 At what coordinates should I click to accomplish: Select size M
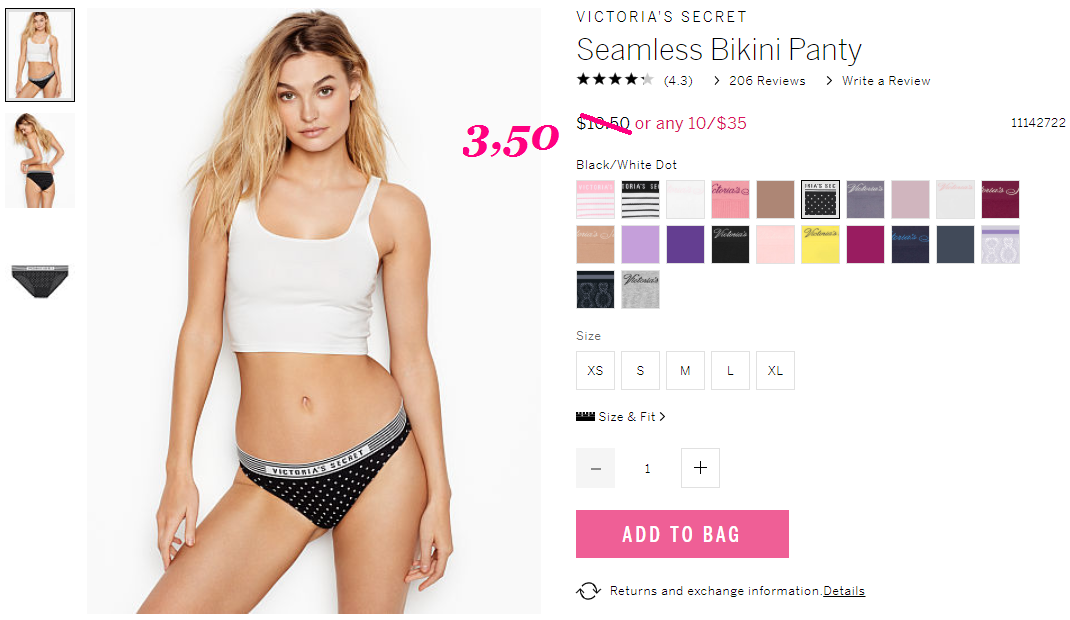[685, 370]
